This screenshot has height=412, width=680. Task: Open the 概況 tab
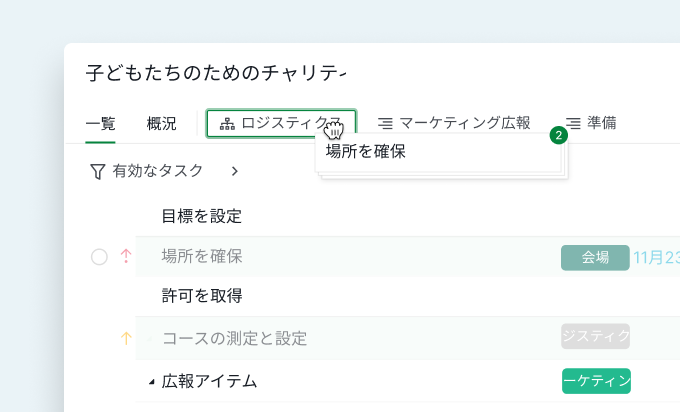point(161,124)
